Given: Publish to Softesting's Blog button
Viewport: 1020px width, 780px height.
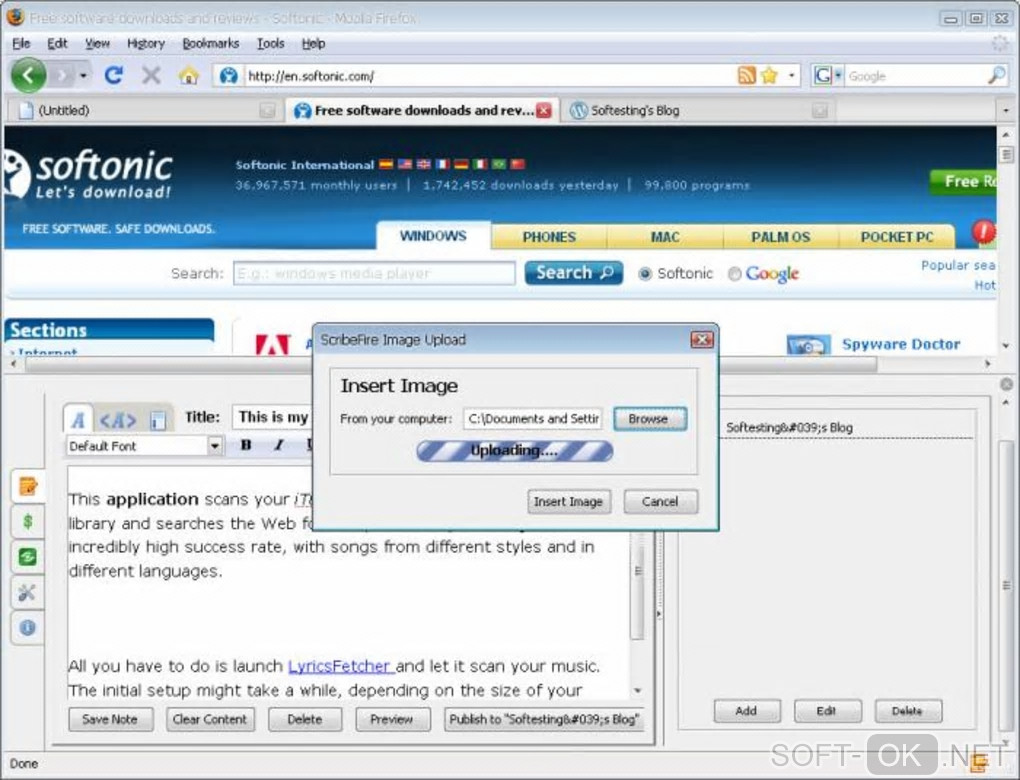Looking at the screenshot, I should click(x=544, y=719).
